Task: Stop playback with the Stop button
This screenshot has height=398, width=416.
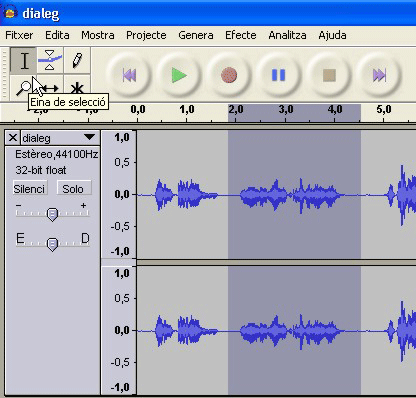Action: pos(329,75)
